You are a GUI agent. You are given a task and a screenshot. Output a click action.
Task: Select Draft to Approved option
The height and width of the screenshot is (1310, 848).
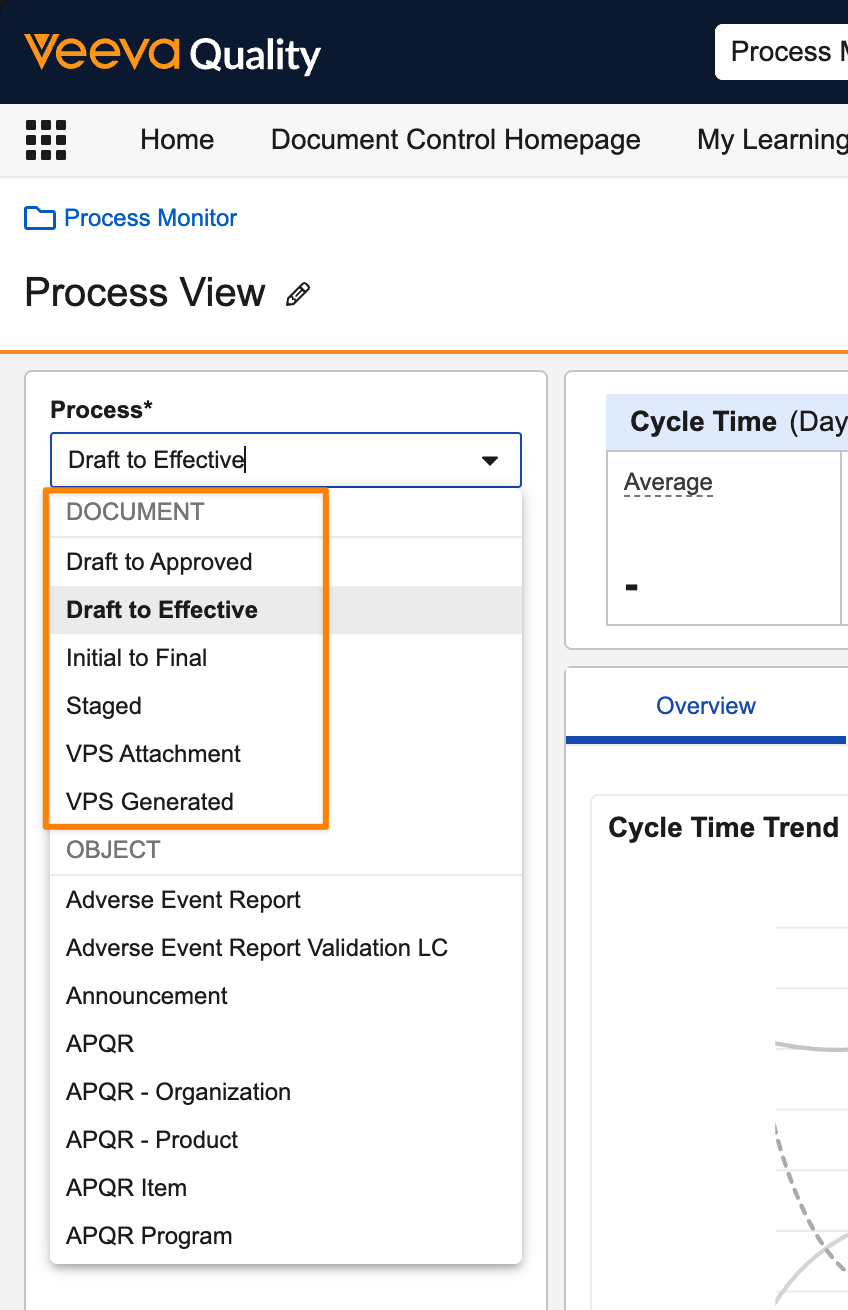159,562
